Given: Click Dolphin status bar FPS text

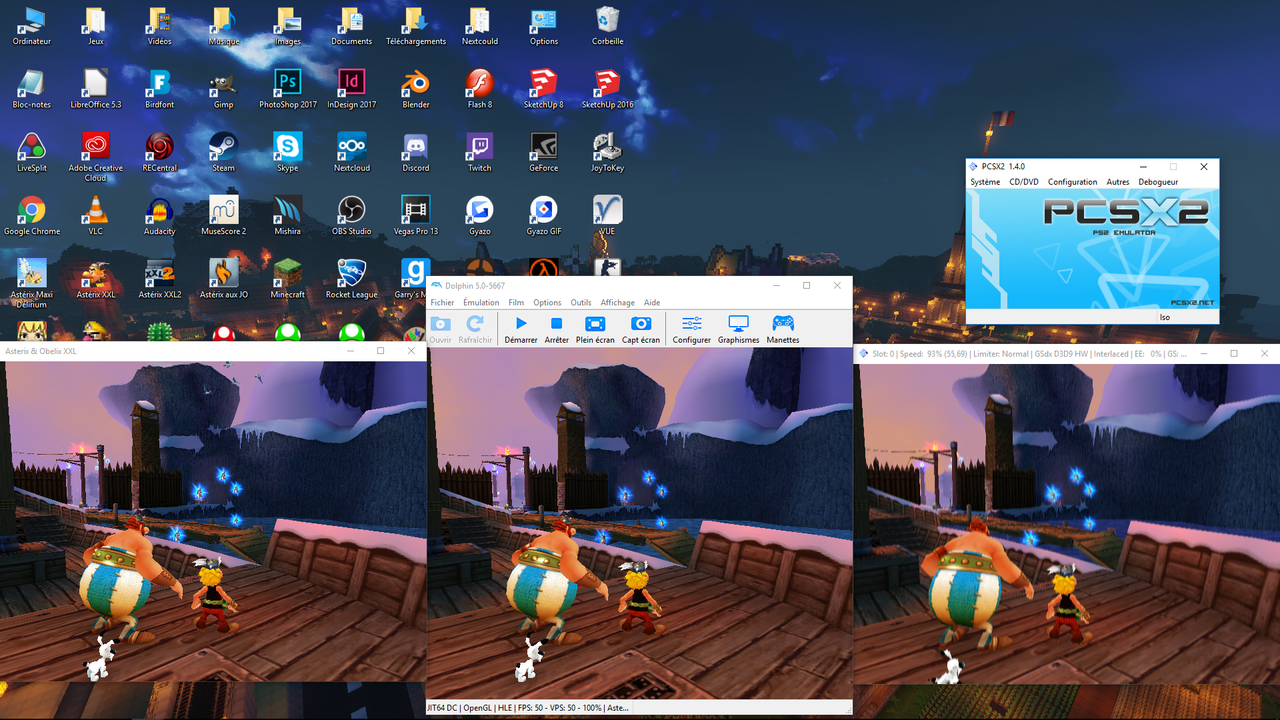Looking at the screenshot, I should pos(529,708).
